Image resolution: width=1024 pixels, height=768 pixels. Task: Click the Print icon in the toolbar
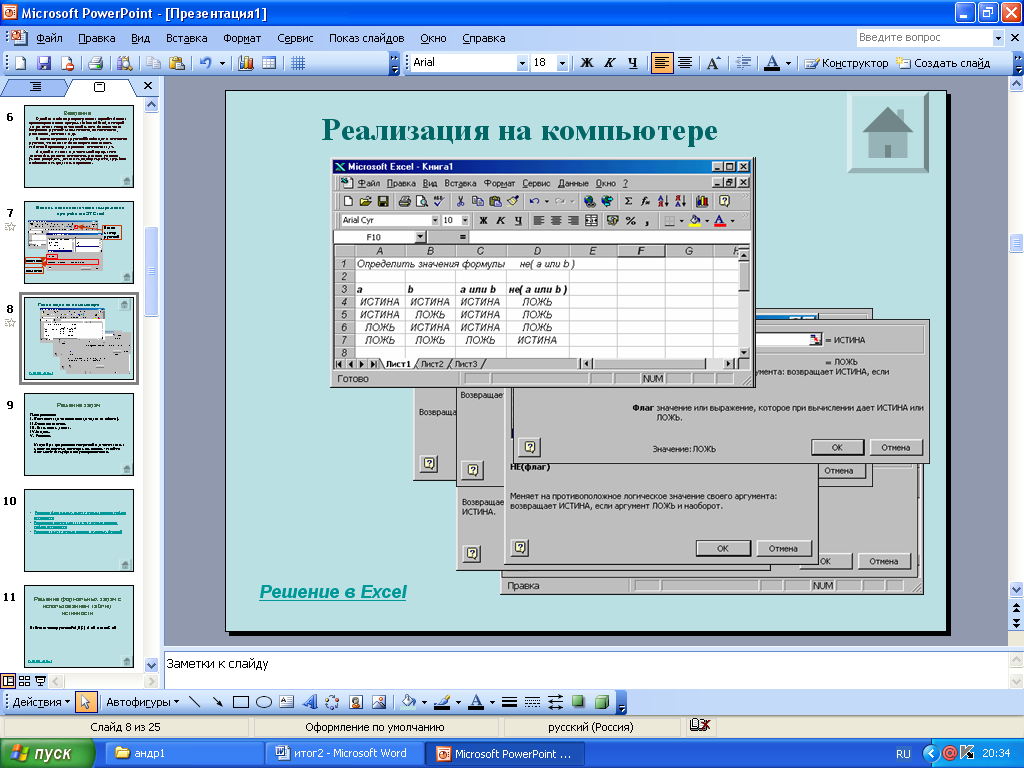tap(95, 63)
